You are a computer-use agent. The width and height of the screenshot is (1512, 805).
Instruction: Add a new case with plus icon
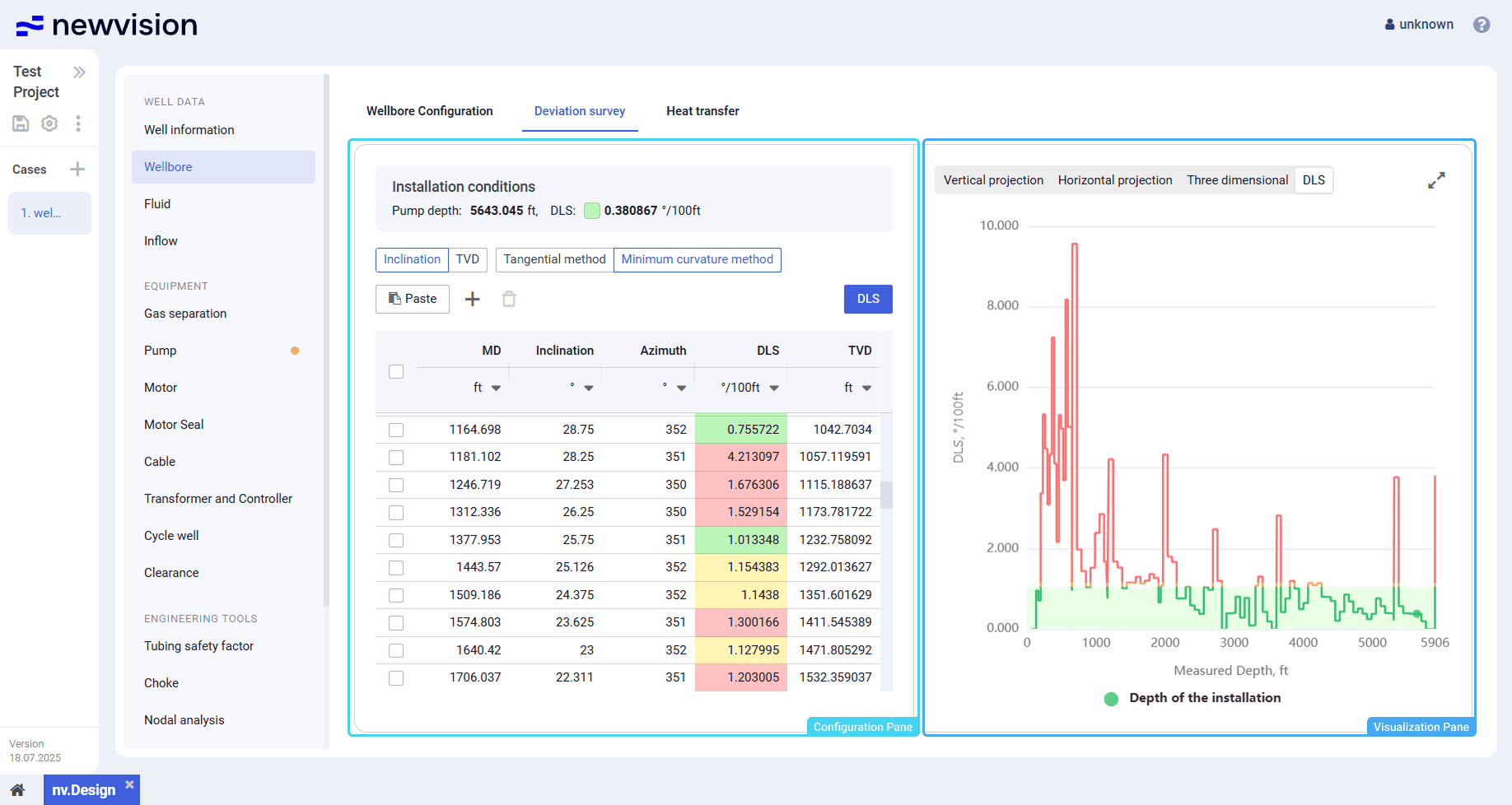coord(77,170)
